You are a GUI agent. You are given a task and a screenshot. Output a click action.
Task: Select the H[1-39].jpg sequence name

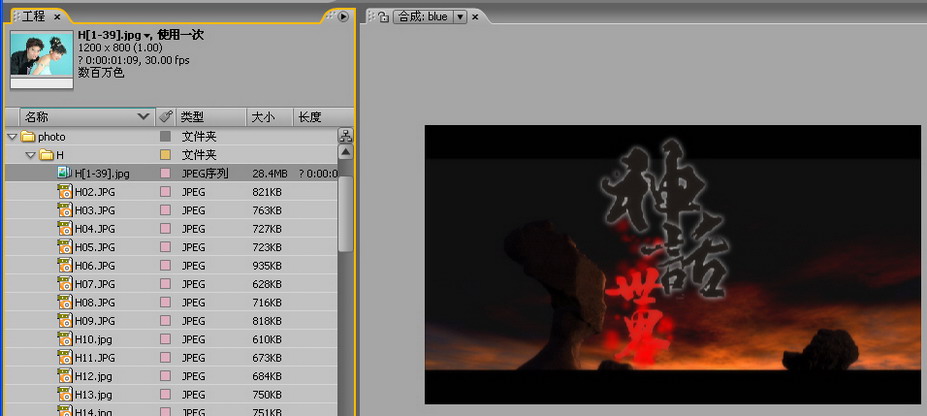(x=102, y=174)
